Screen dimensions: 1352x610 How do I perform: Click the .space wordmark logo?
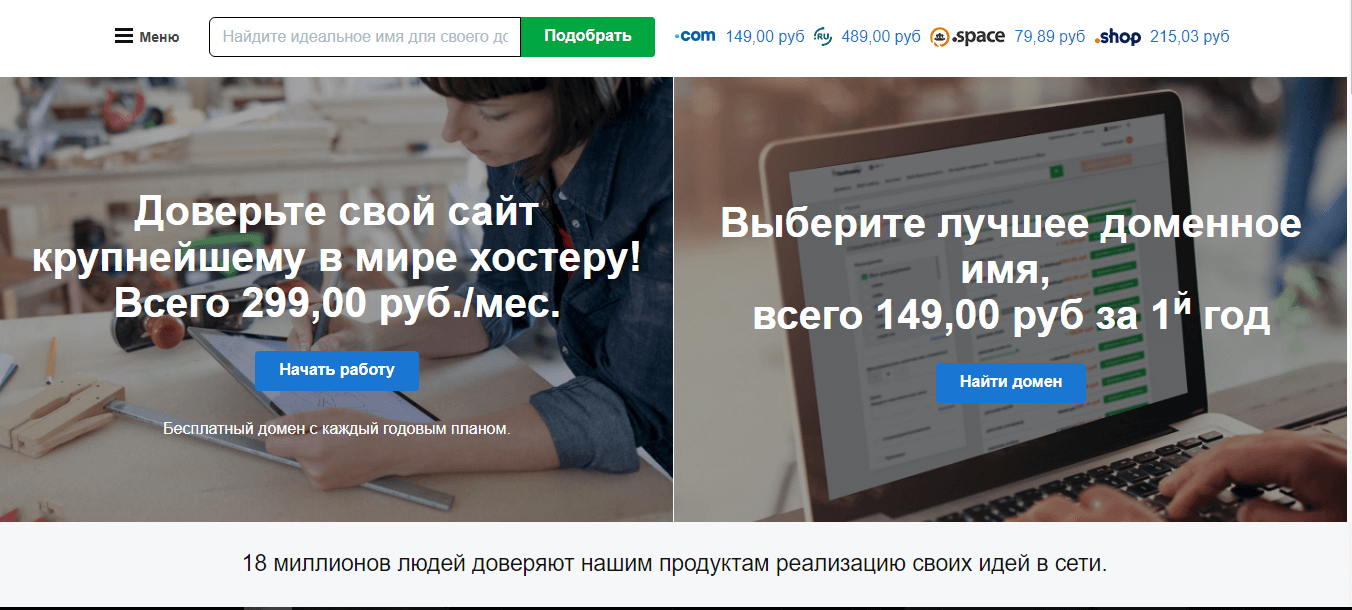(978, 37)
